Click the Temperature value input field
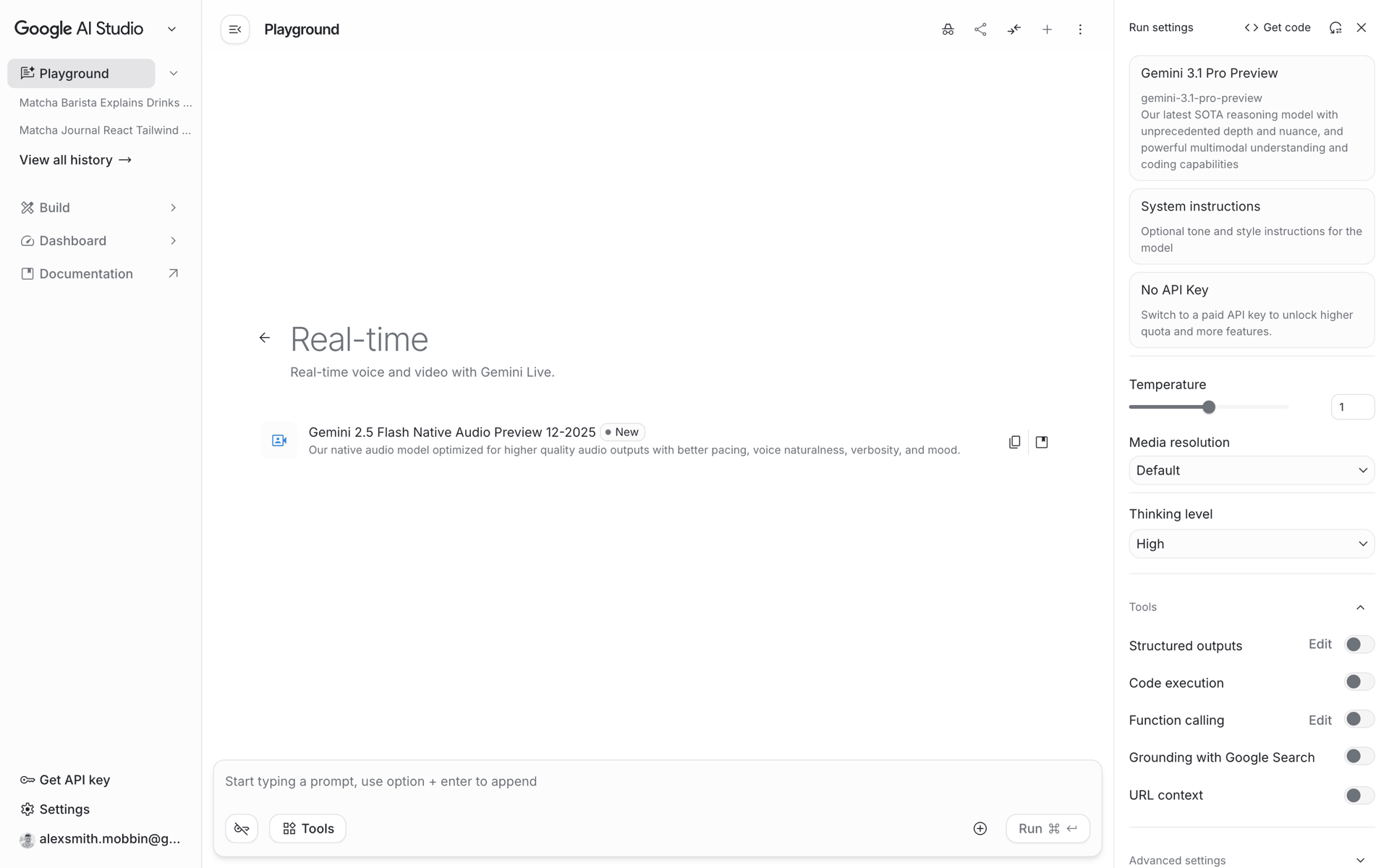The image size is (1389, 868). click(1352, 407)
